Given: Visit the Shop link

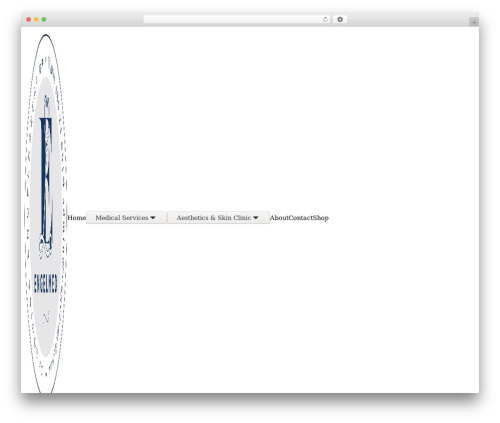Looking at the screenshot, I should click(x=321, y=218).
